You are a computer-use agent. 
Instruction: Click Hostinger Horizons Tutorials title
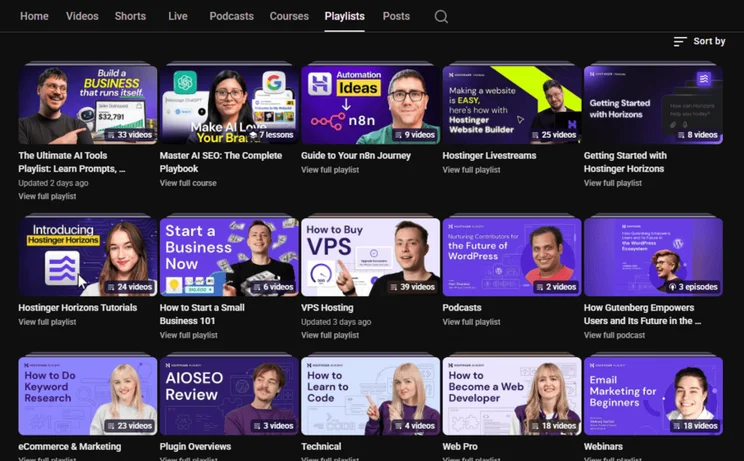(78, 308)
